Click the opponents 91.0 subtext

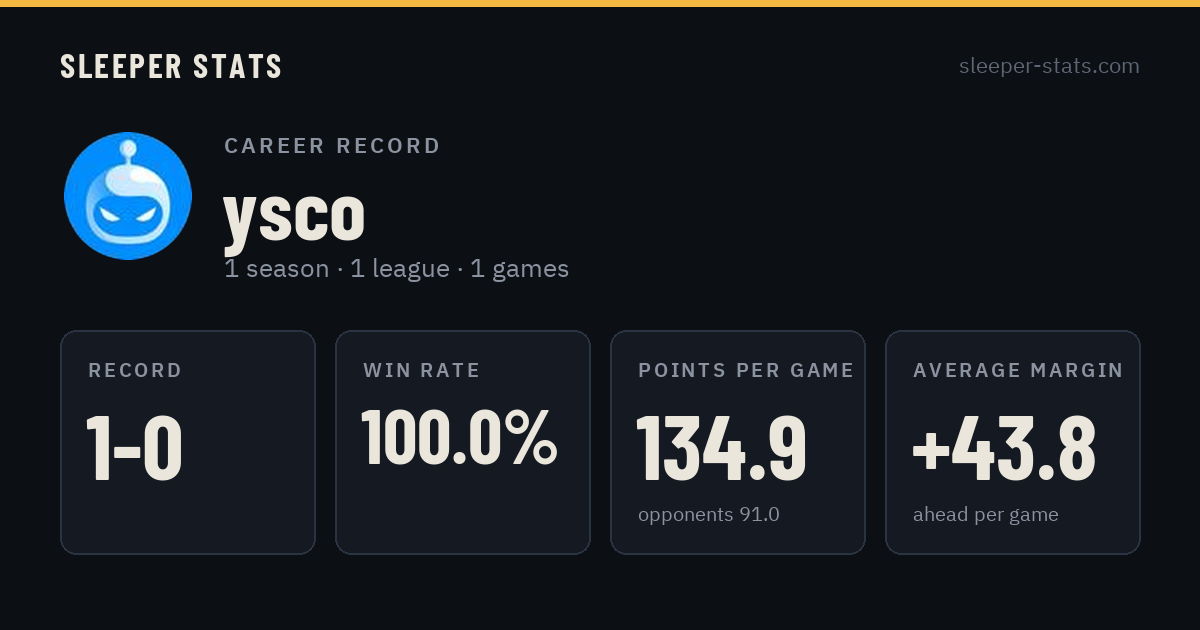point(709,515)
